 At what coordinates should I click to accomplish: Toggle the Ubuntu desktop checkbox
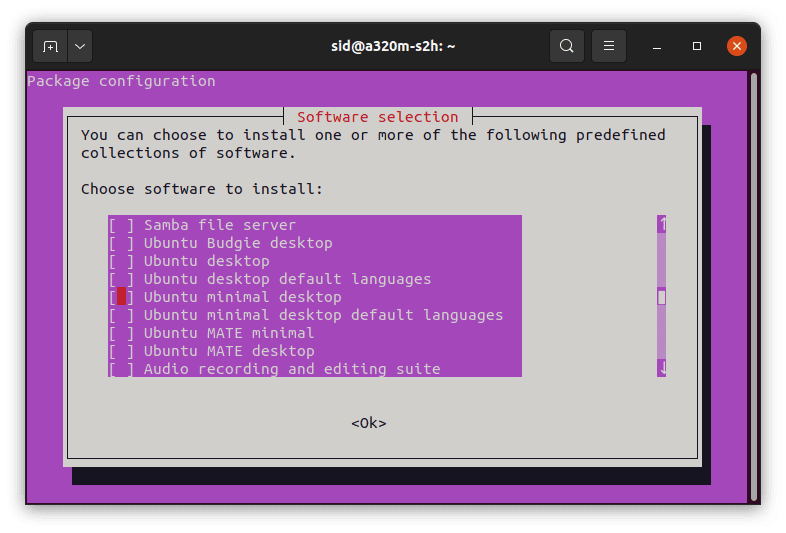pyautogui.click(x=121, y=261)
